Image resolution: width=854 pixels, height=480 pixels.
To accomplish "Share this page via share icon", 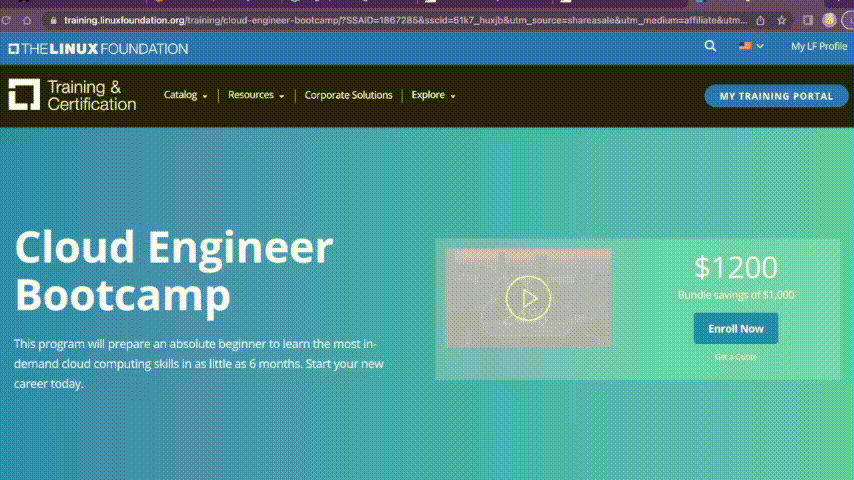I will (760, 21).
